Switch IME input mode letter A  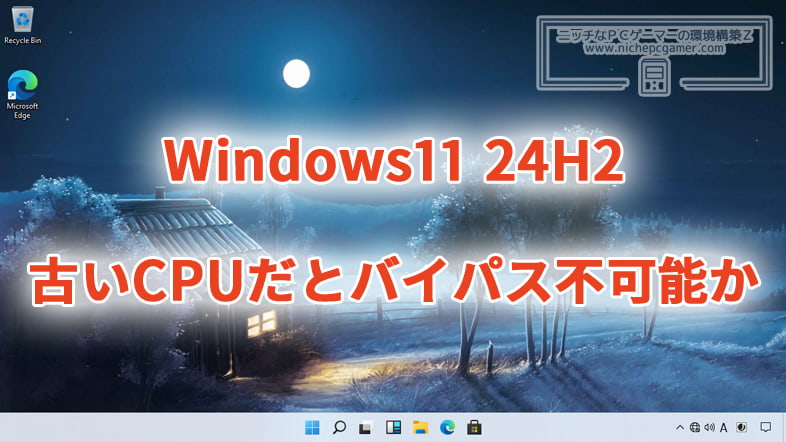tap(723, 427)
